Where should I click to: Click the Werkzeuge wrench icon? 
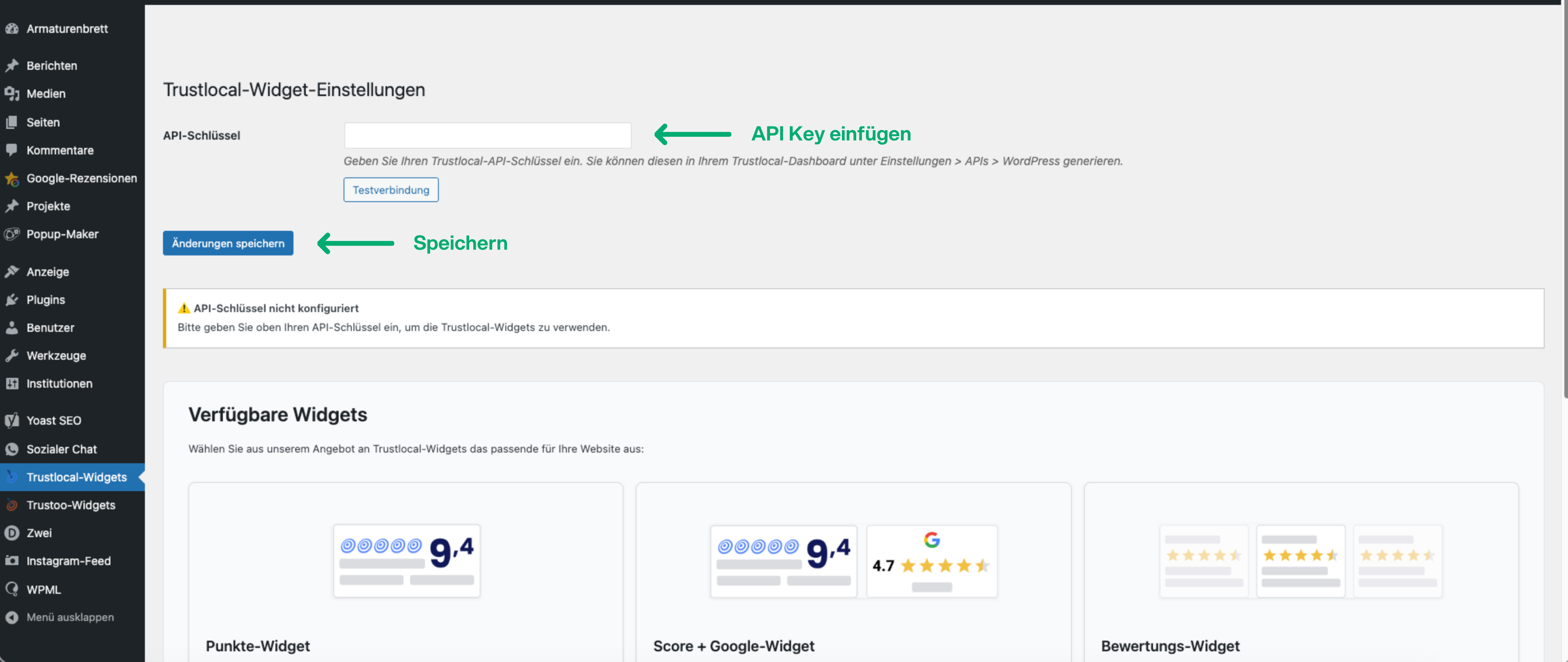11,356
